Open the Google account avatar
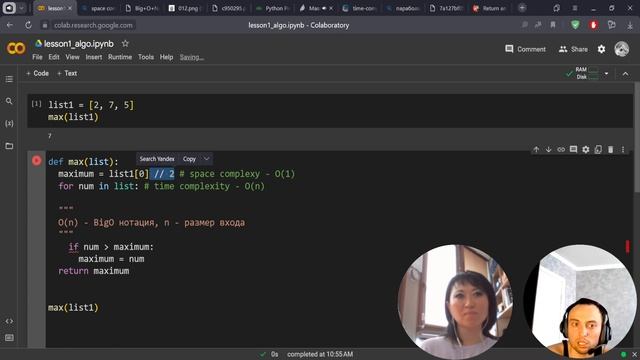The image size is (640, 360). coord(622,49)
